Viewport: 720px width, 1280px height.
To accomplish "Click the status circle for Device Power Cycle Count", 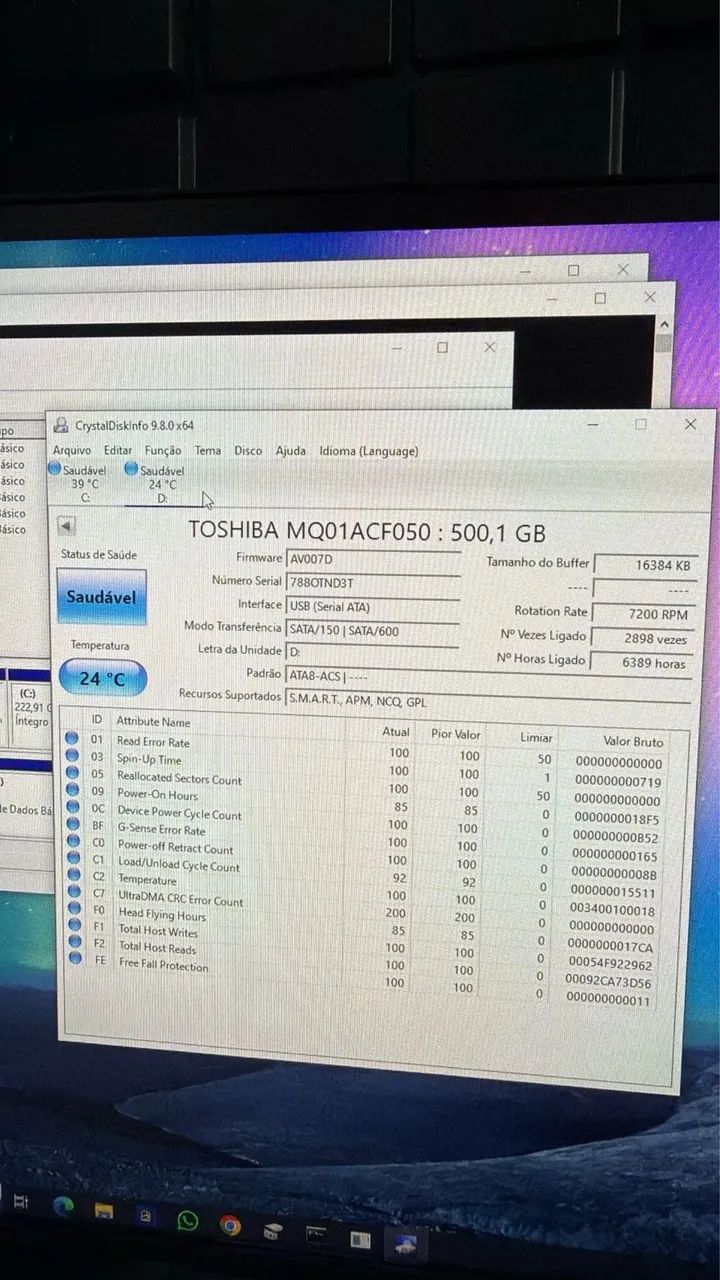I will [x=72, y=807].
